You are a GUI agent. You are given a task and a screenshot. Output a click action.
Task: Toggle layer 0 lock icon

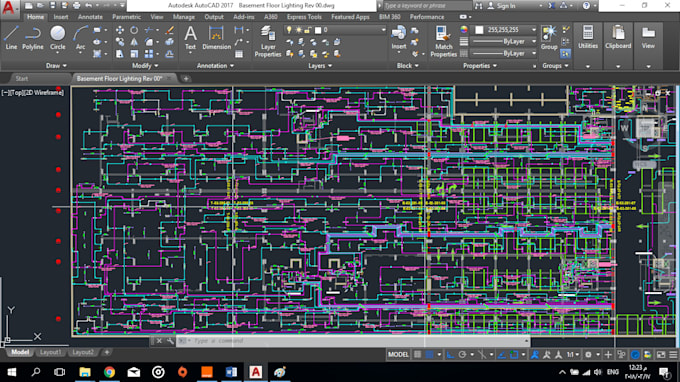tap(307, 30)
